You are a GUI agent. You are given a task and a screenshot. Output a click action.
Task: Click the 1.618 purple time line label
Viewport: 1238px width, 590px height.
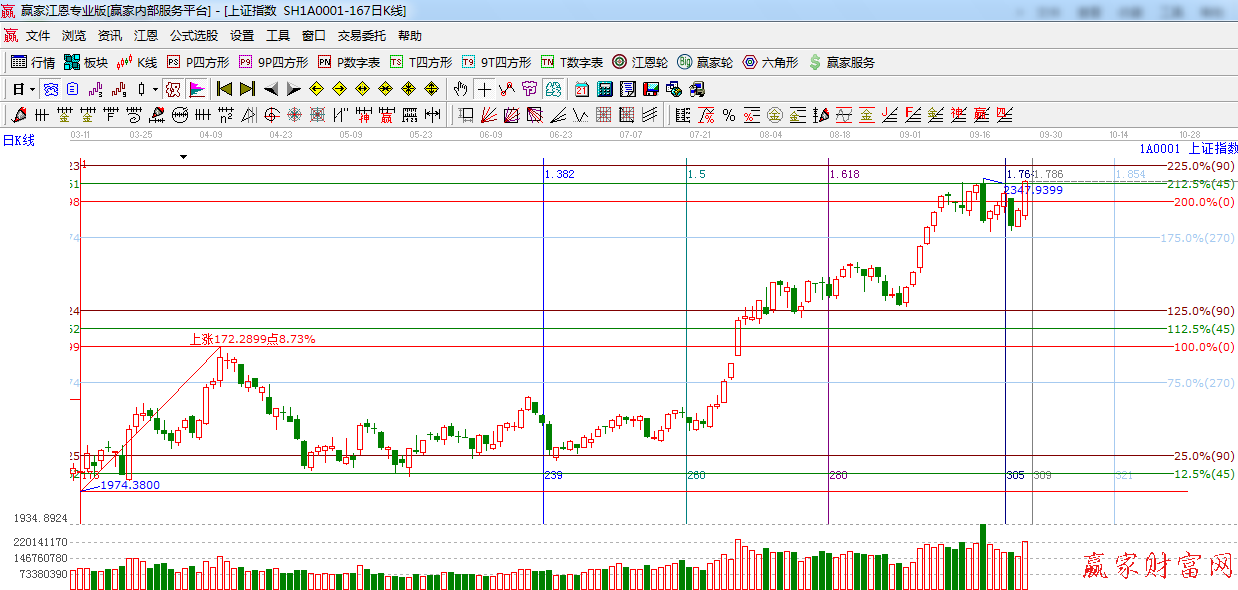tap(845, 174)
